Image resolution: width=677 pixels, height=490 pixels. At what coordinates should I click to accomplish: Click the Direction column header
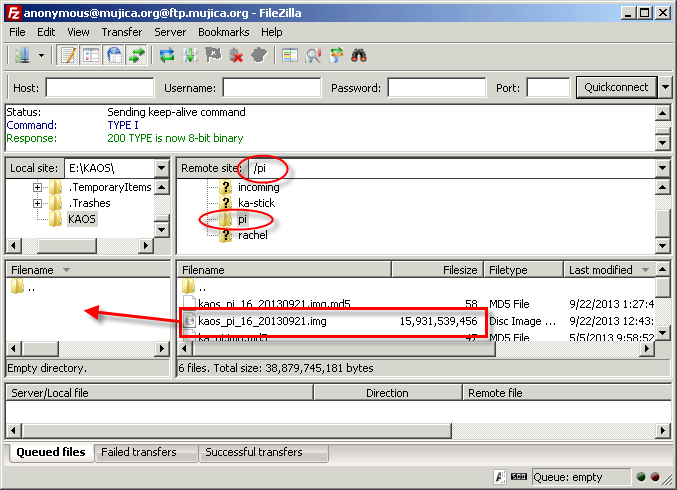pyautogui.click(x=388, y=393)
